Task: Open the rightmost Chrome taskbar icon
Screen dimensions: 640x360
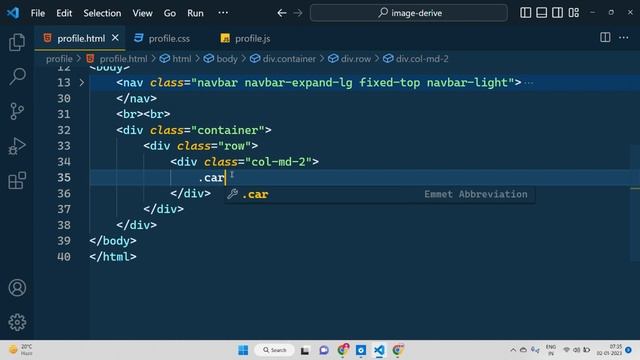Action: click(398, 350)
